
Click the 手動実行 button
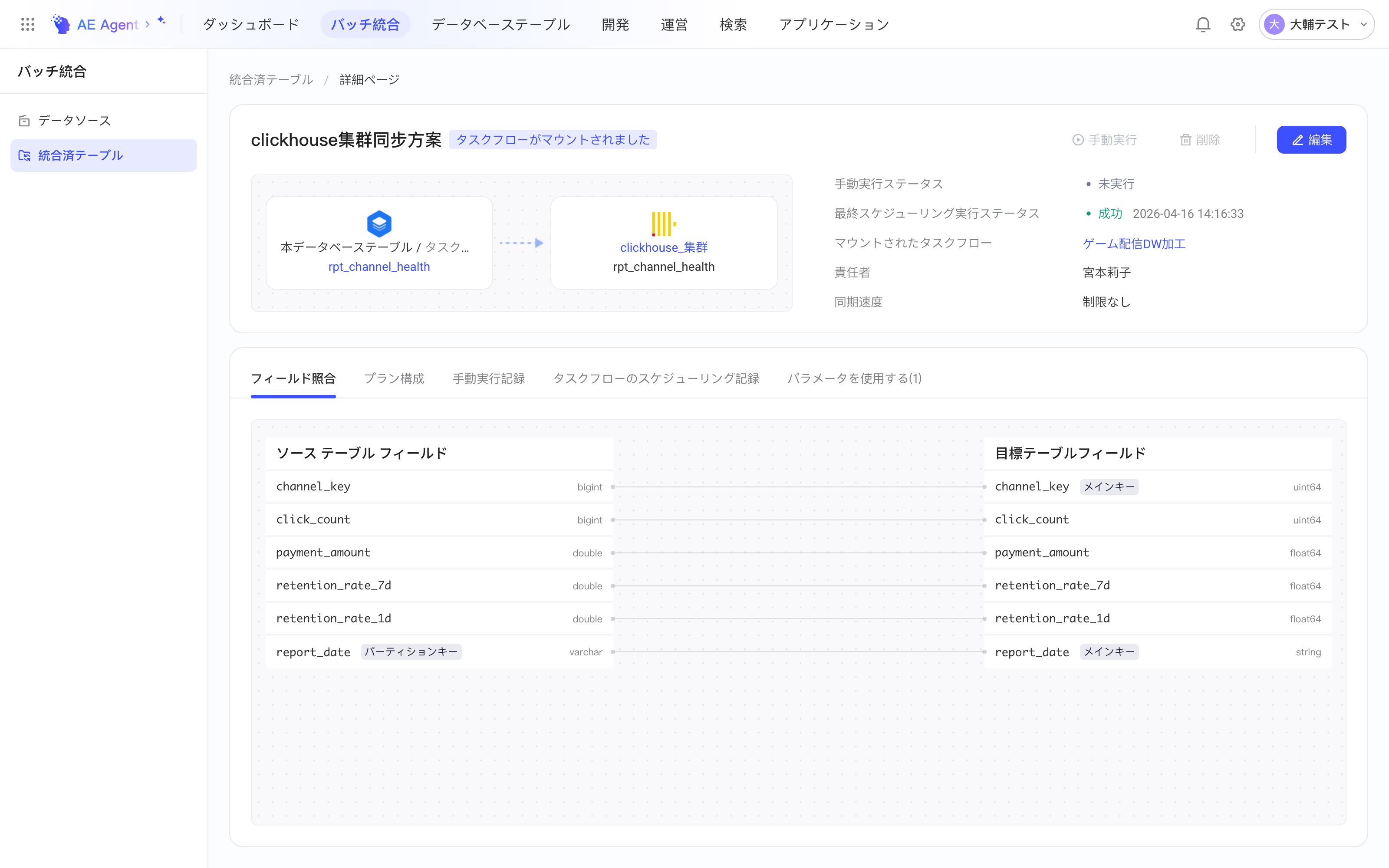pyautogui.click(x=1104, y=139)
